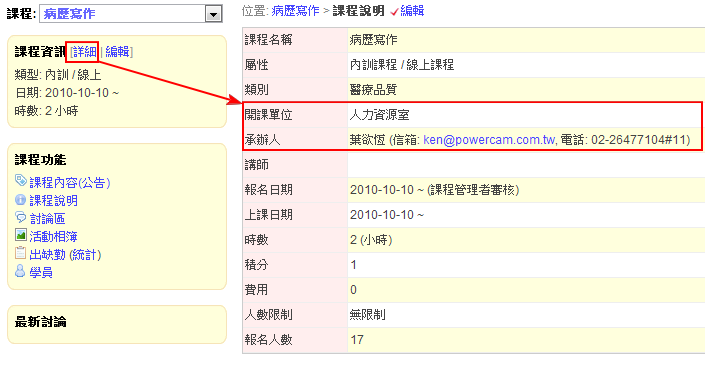Click the ken@powercam.com.tw email link
705x365 pixels.
[489, 140]
